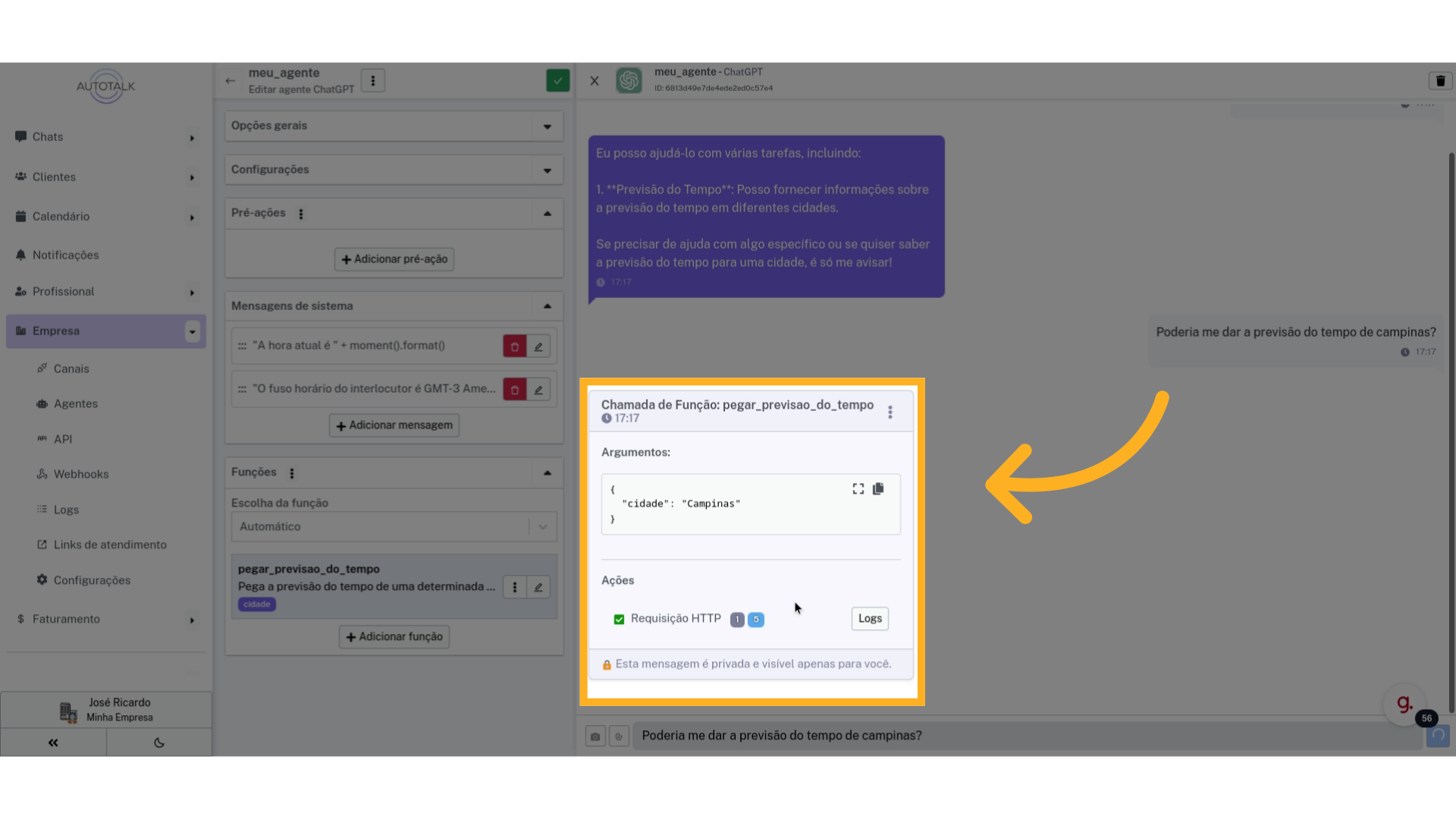
Task: Edit the "O fuso horário" system message
Action: 538,390
